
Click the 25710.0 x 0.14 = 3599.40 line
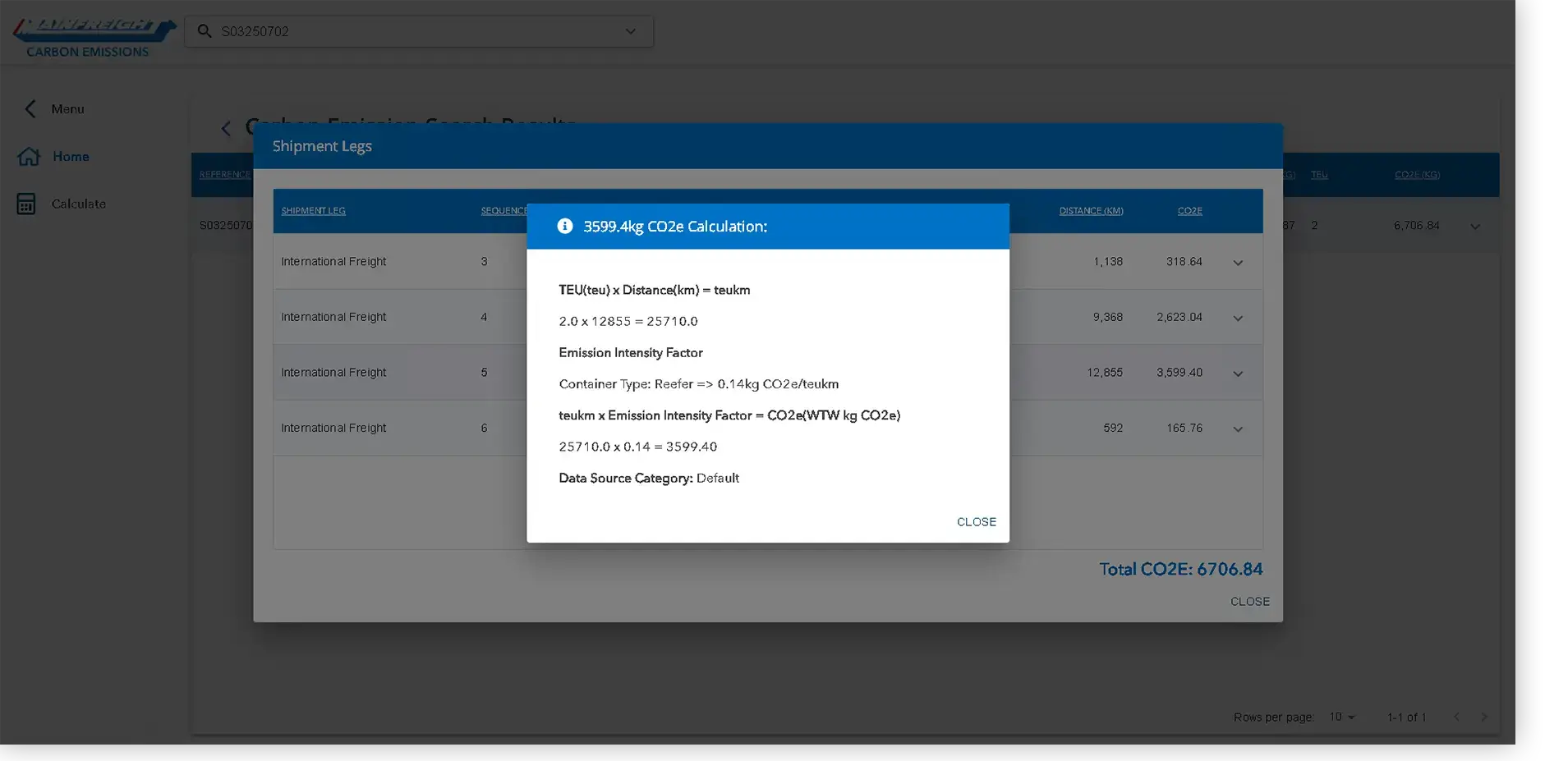point(637,447)
